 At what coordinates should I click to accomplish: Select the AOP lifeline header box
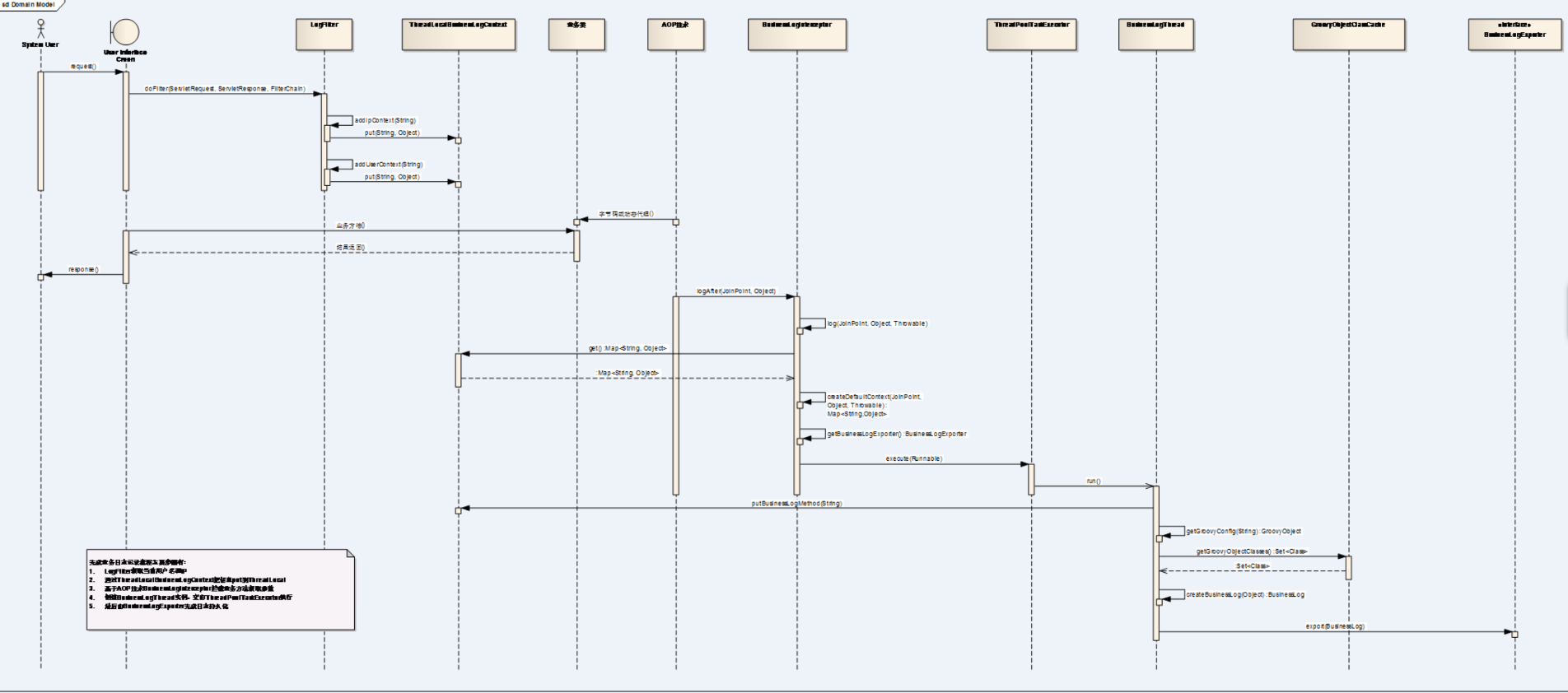point(675,35)
